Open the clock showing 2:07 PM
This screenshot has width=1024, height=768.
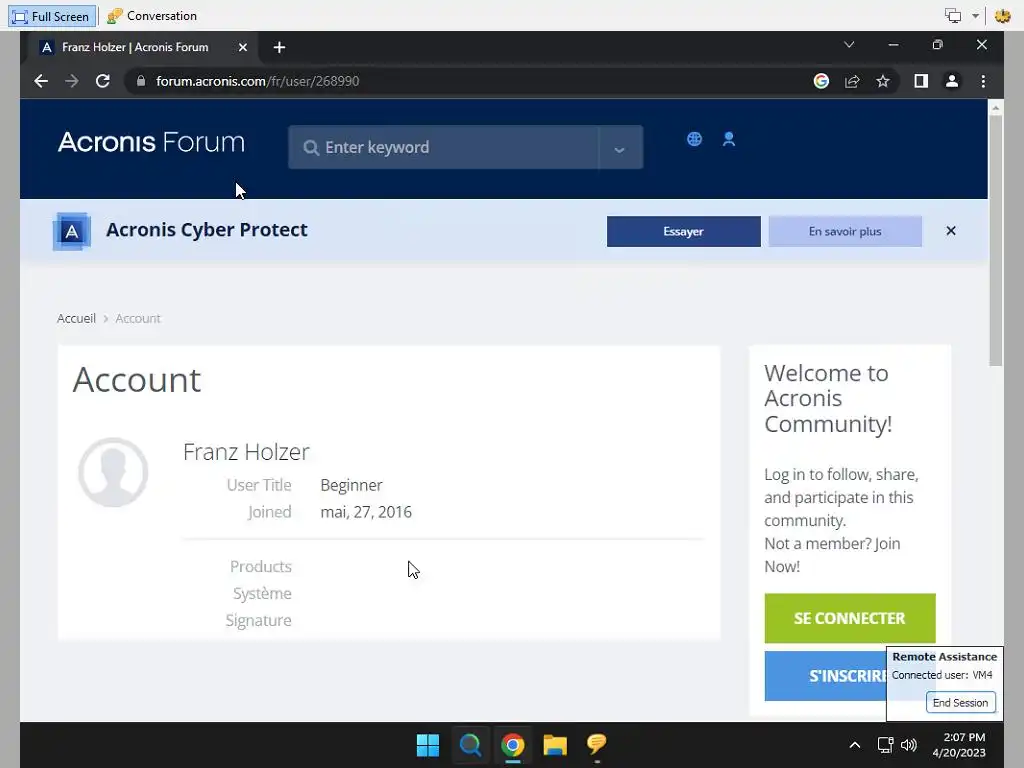[959, 744]
